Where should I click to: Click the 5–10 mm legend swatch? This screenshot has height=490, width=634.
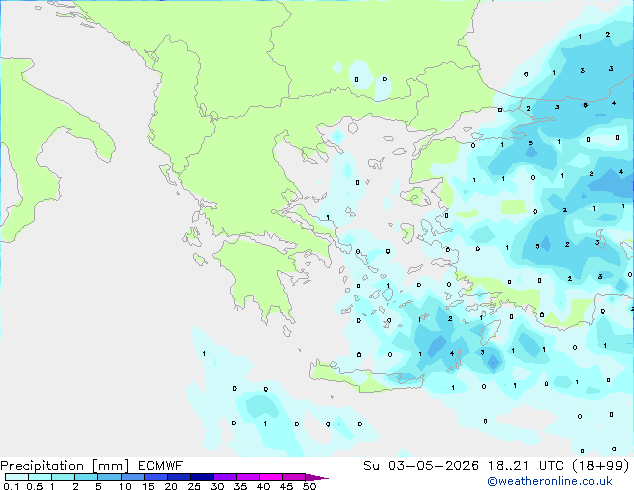pyautogui.click(x=109, y=477)
